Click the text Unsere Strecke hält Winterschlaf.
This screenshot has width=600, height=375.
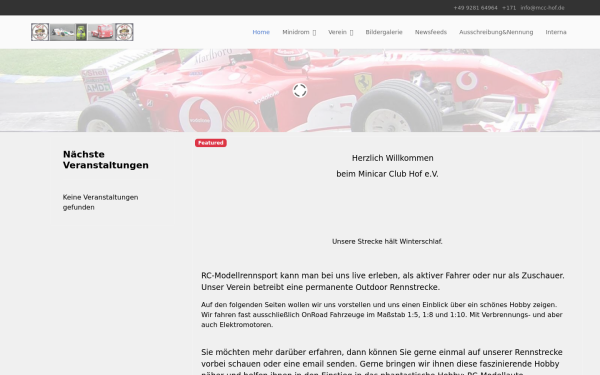[x=387, y=241]
